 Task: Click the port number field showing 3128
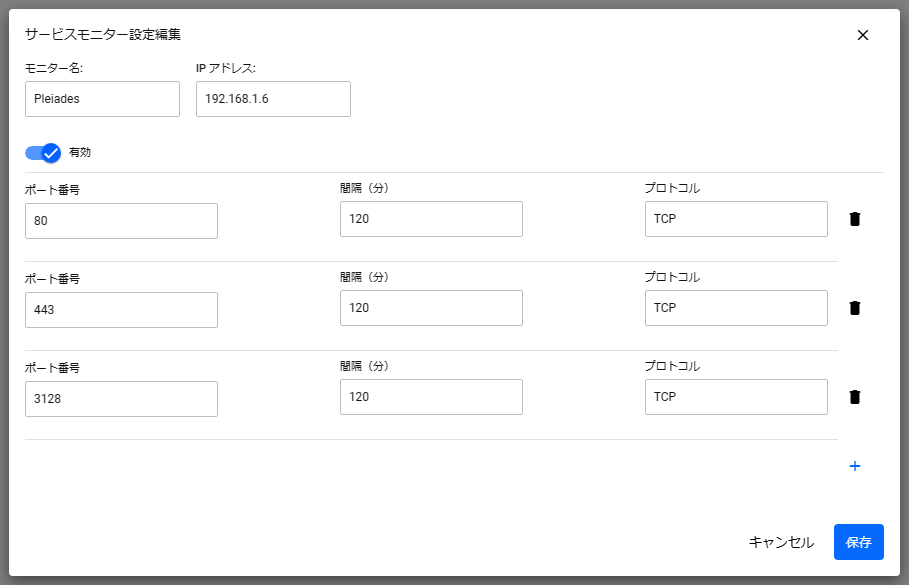[121, 399]
